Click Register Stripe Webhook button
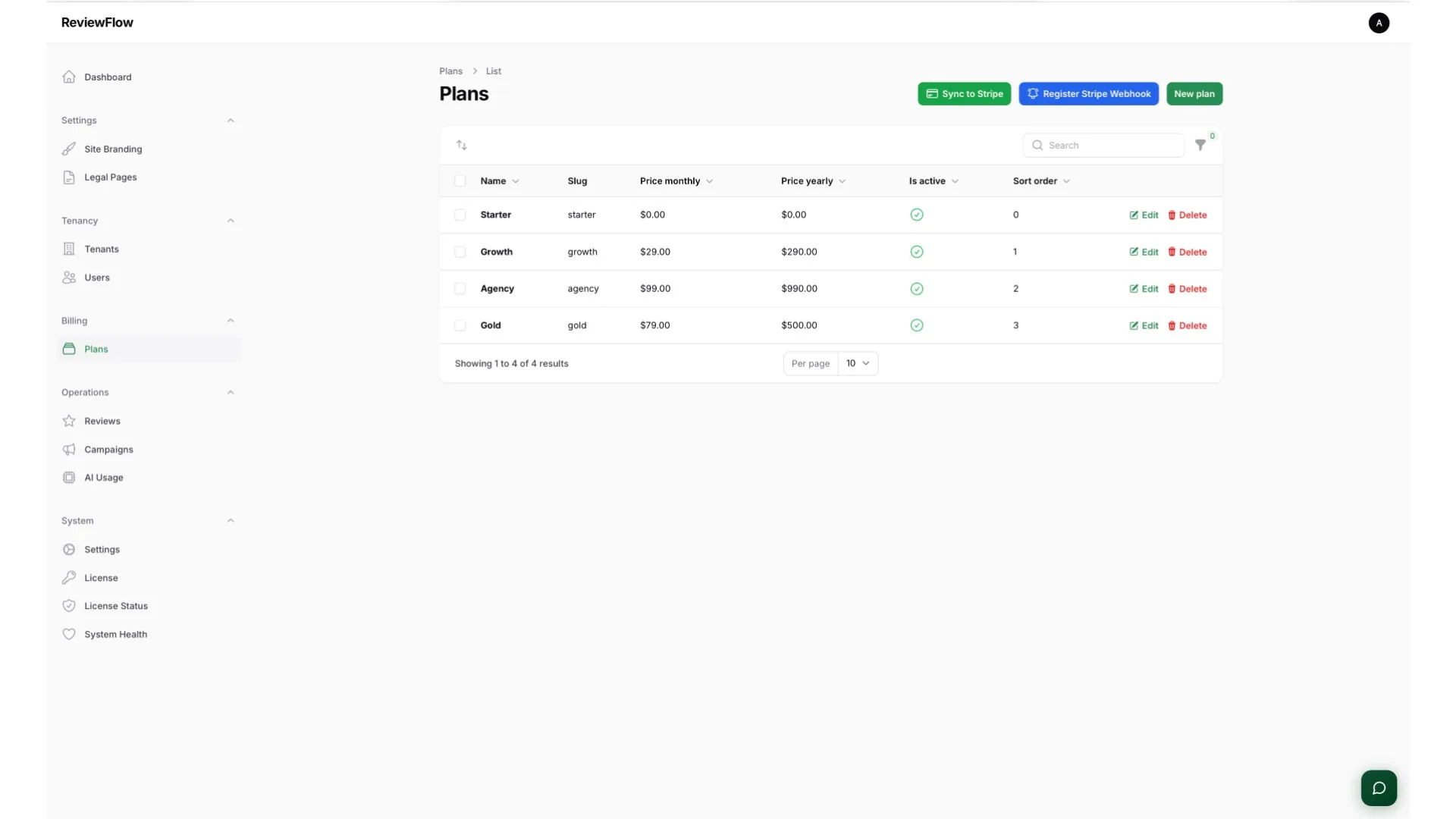Screen dimensions: 1456x819 point(1088,93)
